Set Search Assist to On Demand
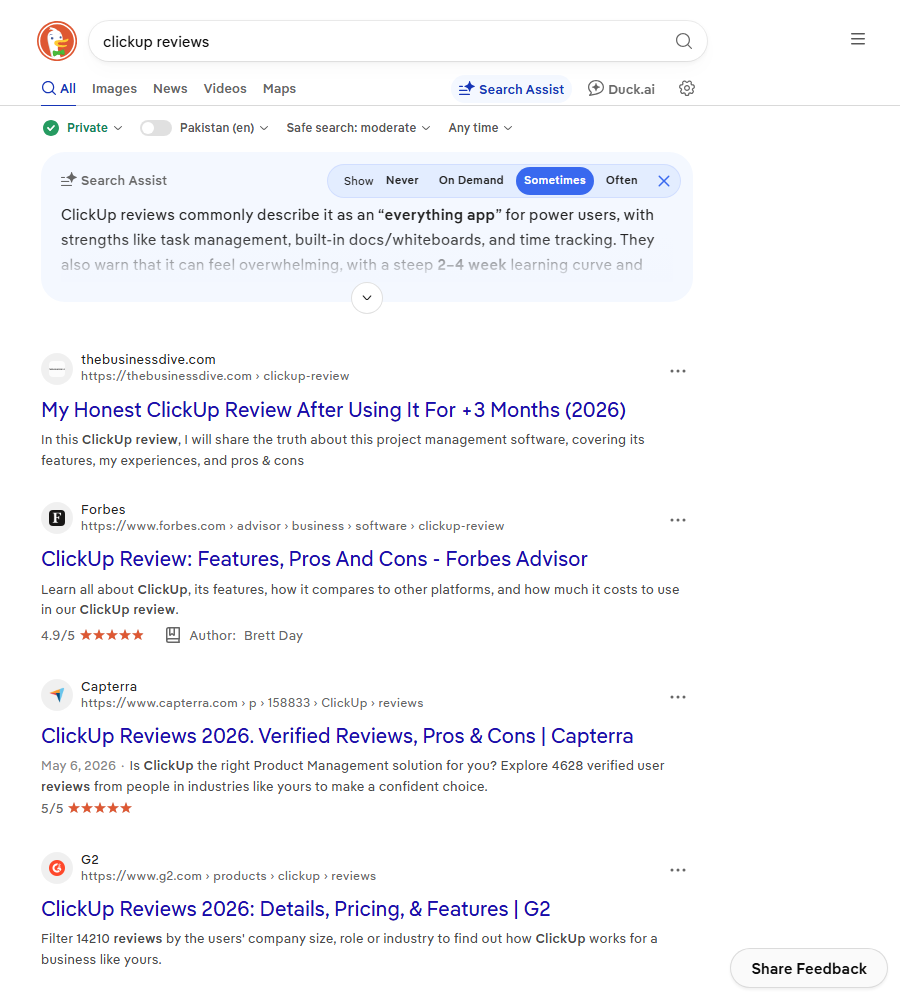 point(471,180)
